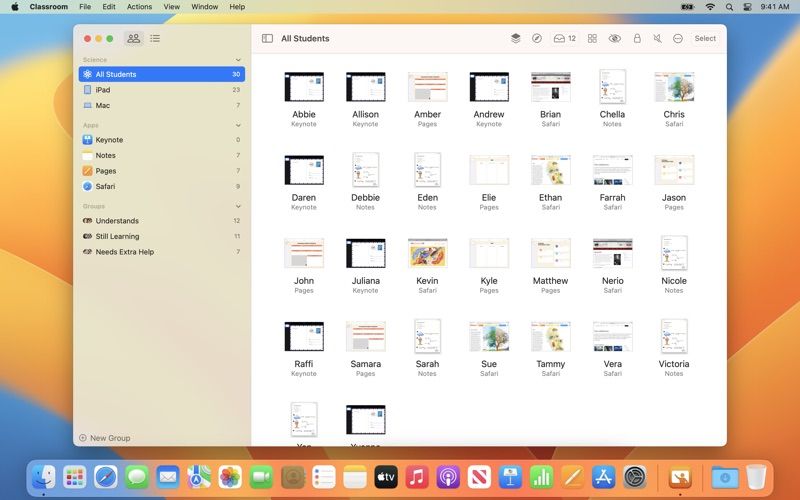The height and width of the screenshot is (500, 800).
Task: Open the shared items inbox showing 12
Action: [565, 38]
